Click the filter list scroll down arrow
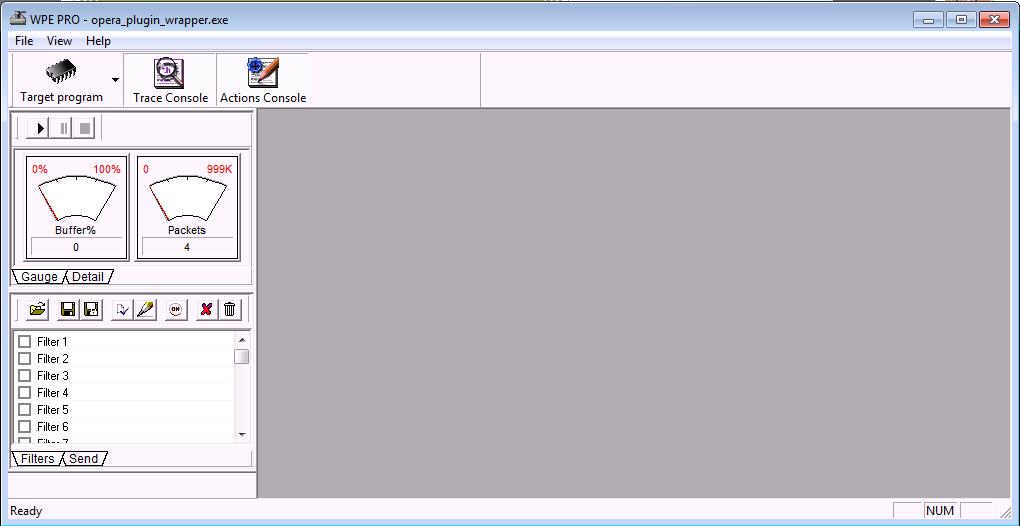Screen dimensions: 1020x526 point(241,435)
